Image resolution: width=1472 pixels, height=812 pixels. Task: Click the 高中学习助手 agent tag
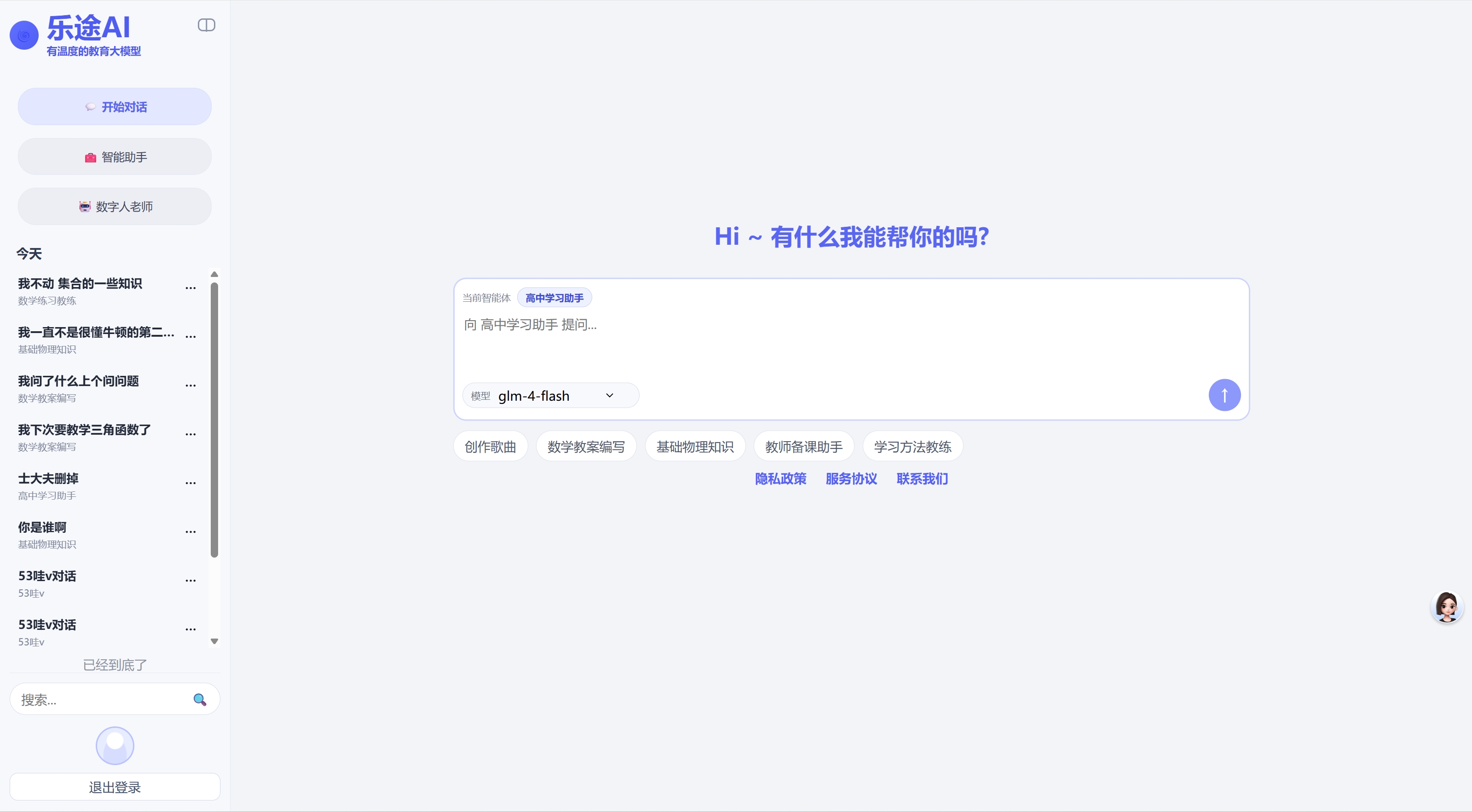554,297
